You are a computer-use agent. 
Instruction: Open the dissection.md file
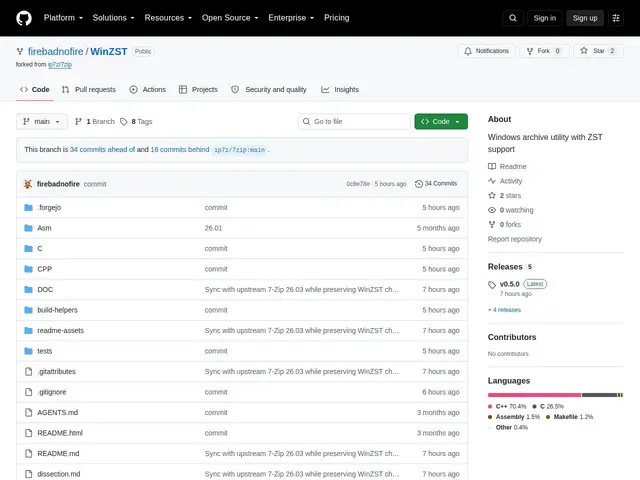[x=59, y=474]
